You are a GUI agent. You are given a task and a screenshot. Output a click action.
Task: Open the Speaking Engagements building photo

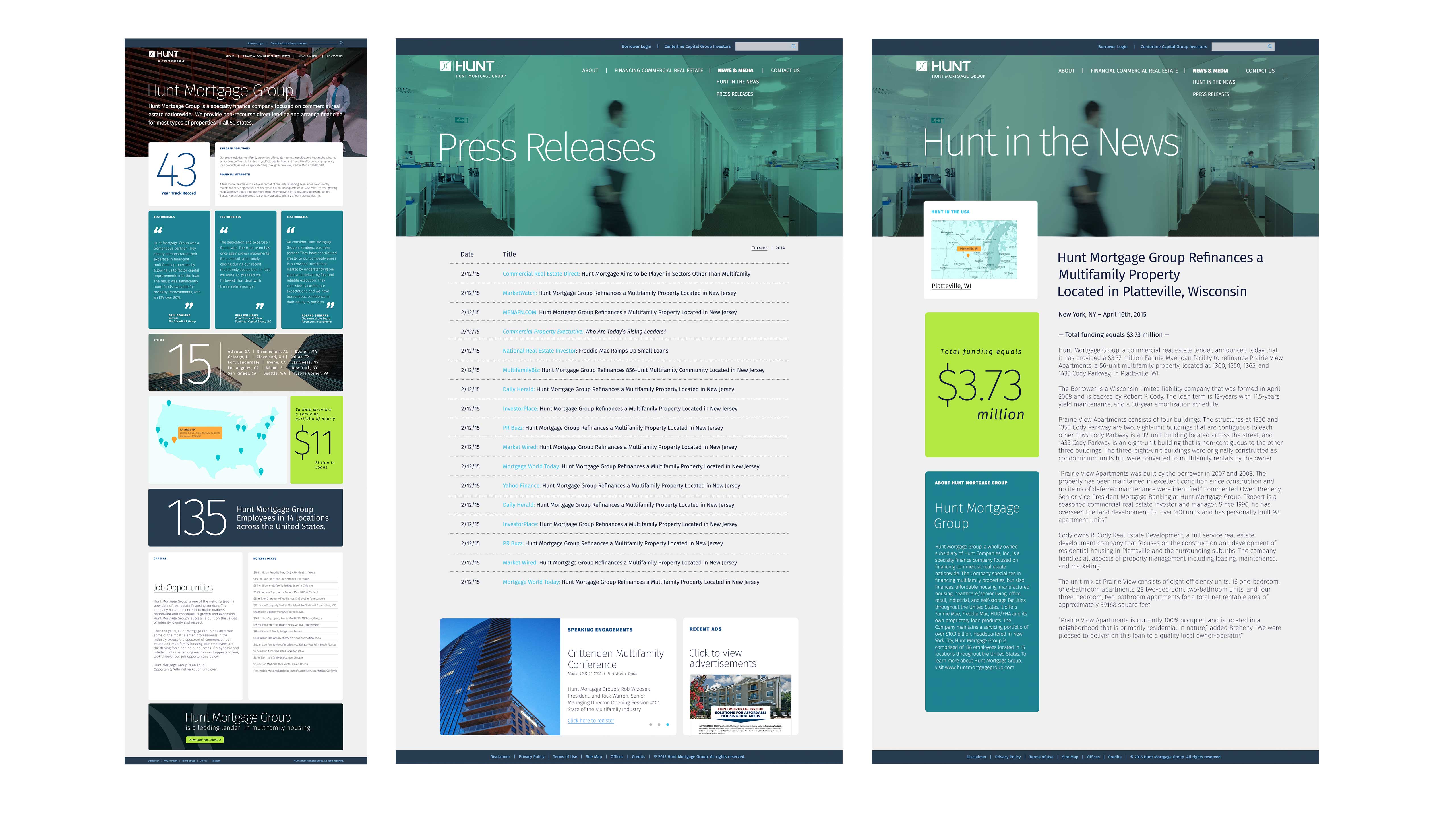point(500,677)
